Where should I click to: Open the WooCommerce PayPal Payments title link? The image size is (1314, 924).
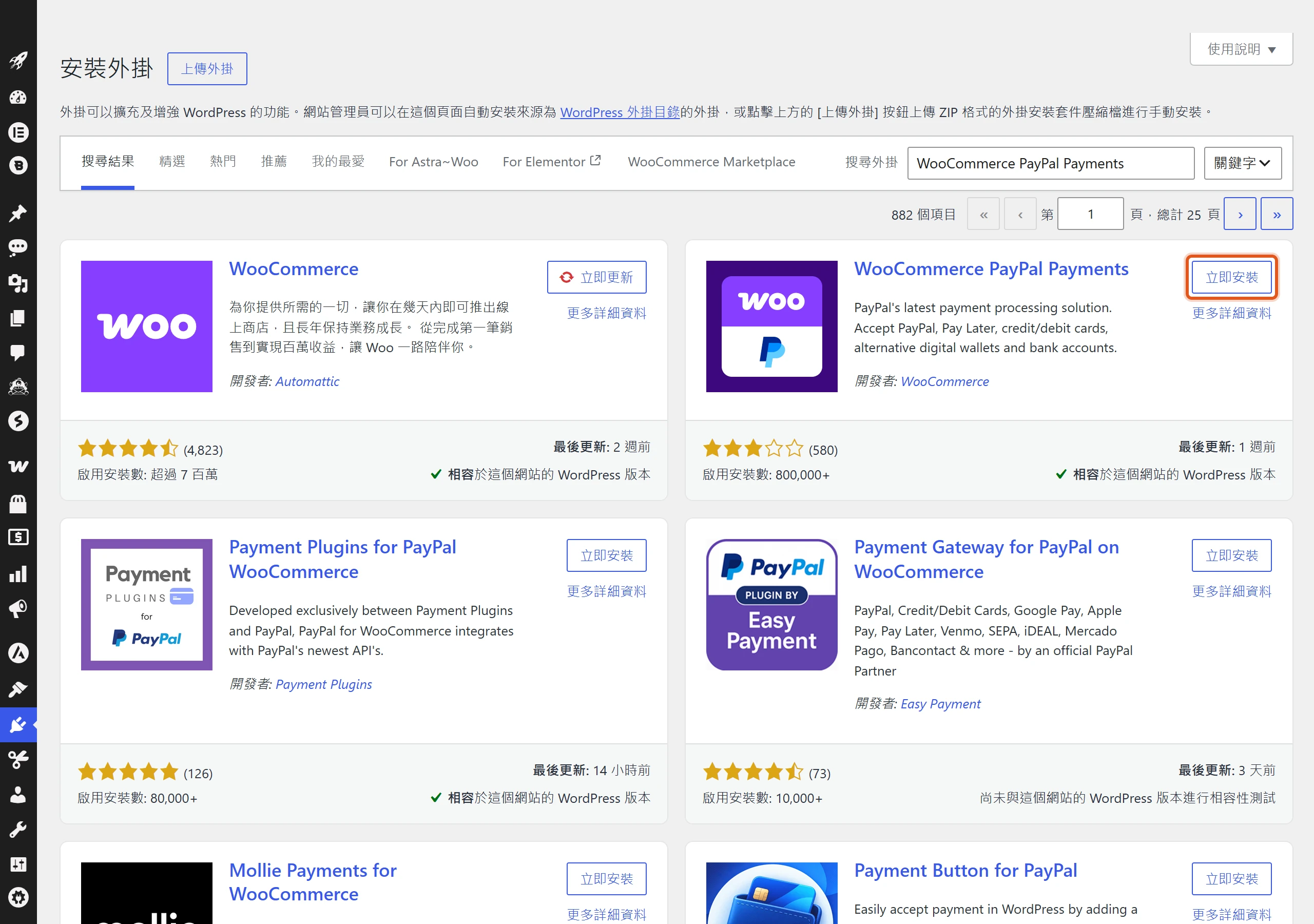click(991, 269)
